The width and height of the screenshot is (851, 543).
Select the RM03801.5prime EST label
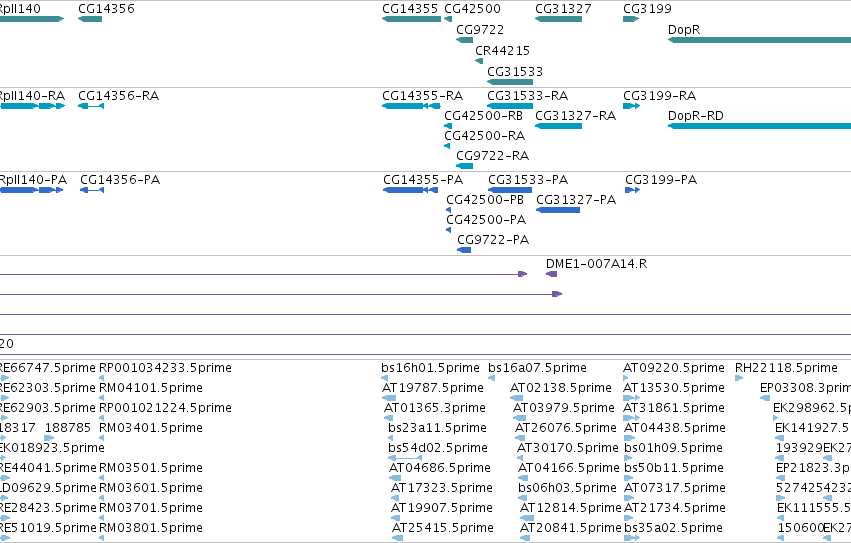click(151, 528)
